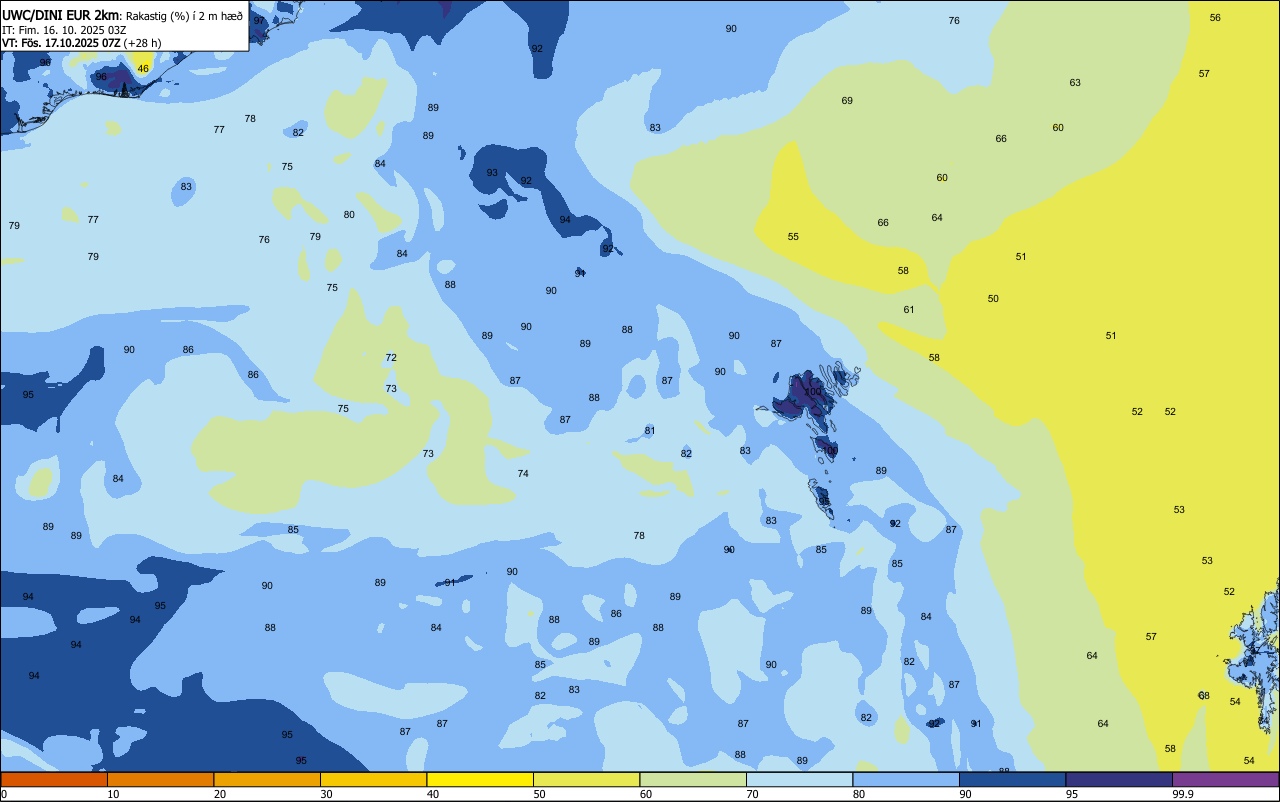Select the light blue 80–90 legend swatch

[x=906, y=779]
